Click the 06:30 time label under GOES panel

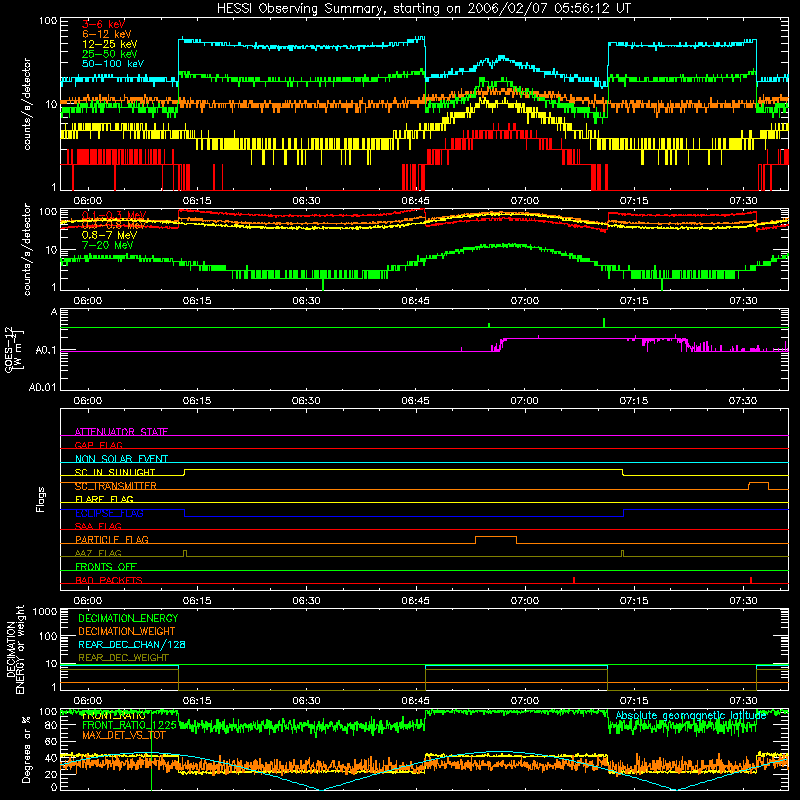306,401
